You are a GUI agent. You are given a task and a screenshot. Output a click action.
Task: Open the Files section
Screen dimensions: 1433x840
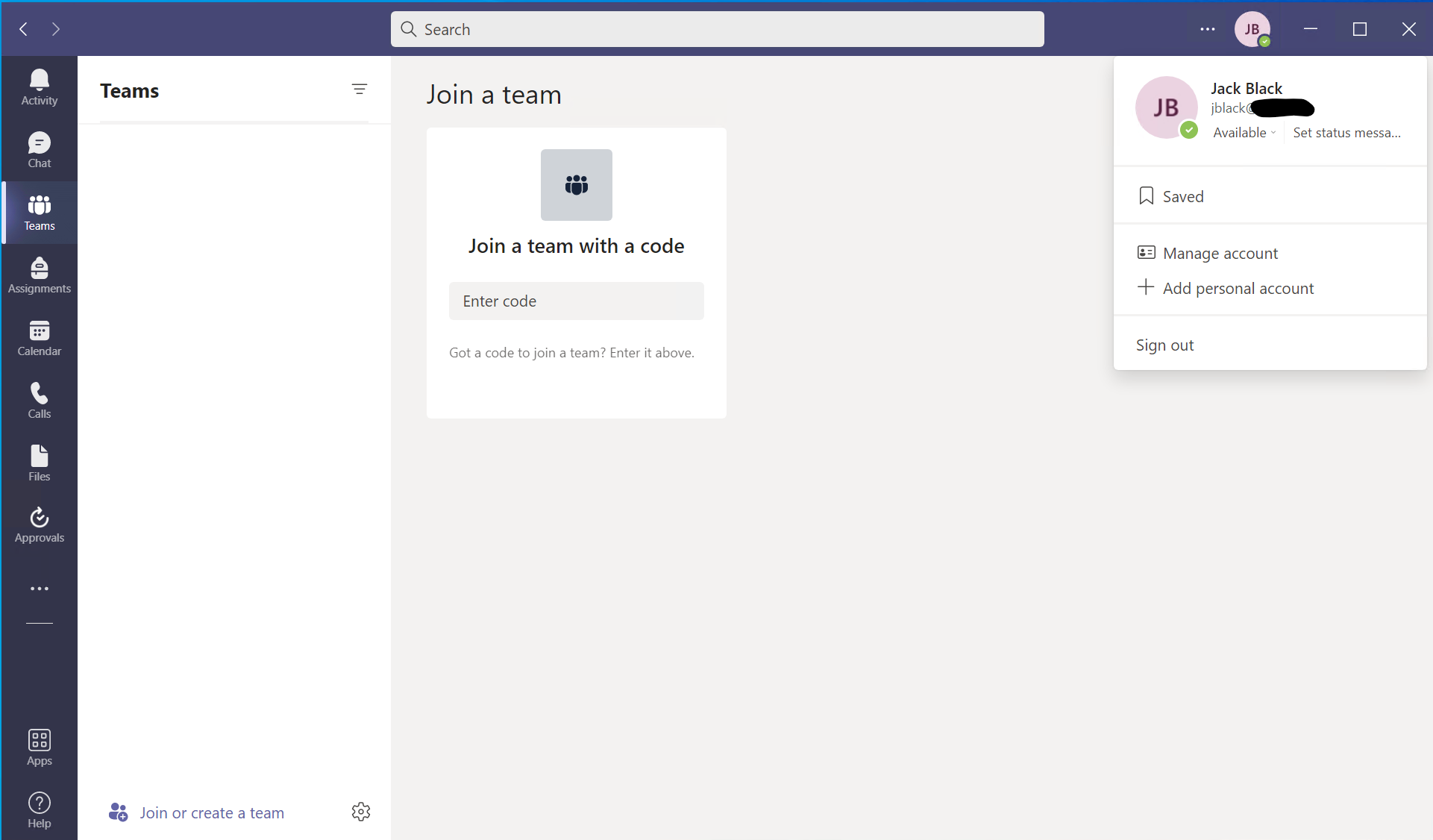click(x=39, y=463)
